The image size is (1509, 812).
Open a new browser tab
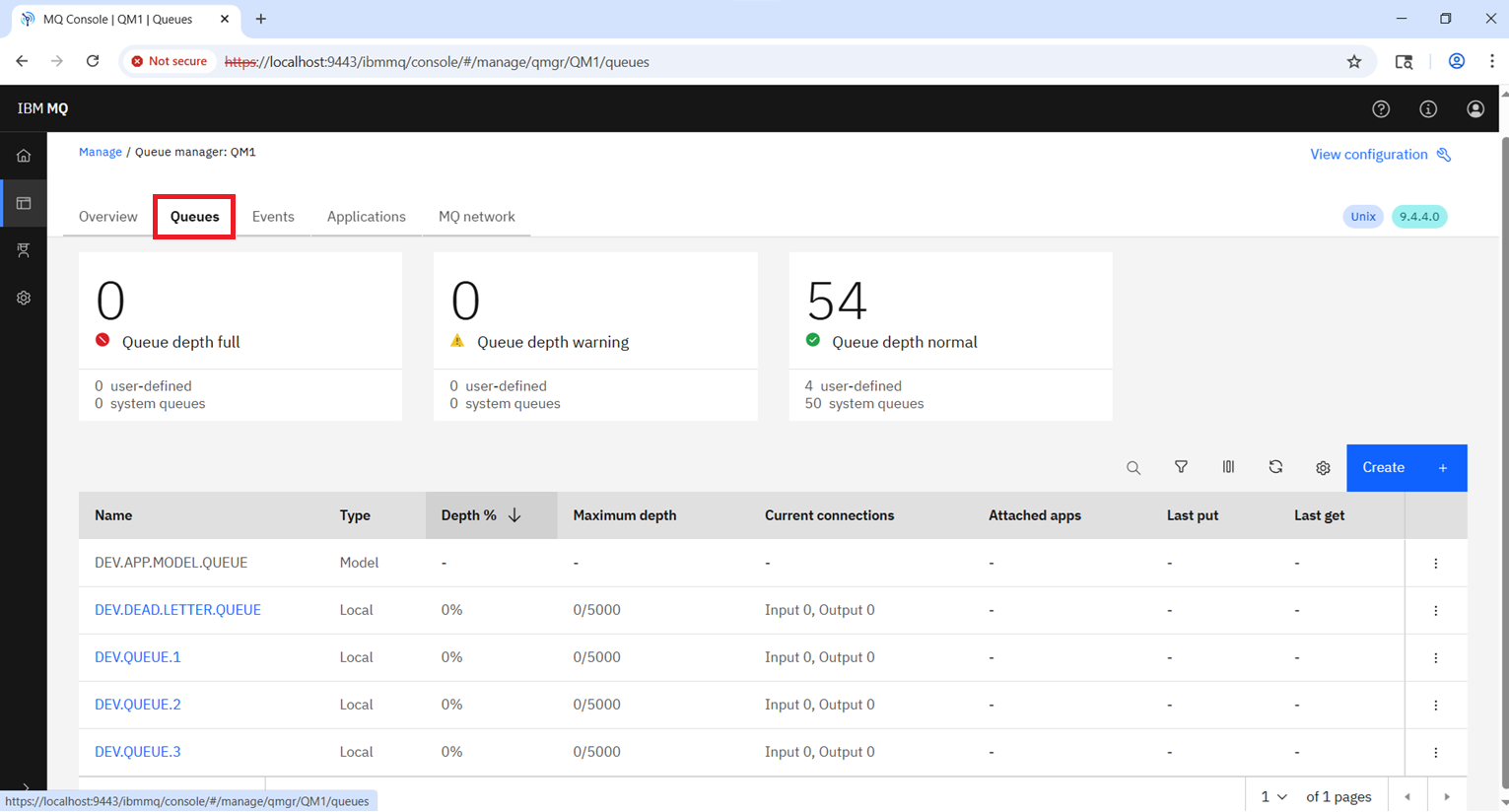(261, 19)
